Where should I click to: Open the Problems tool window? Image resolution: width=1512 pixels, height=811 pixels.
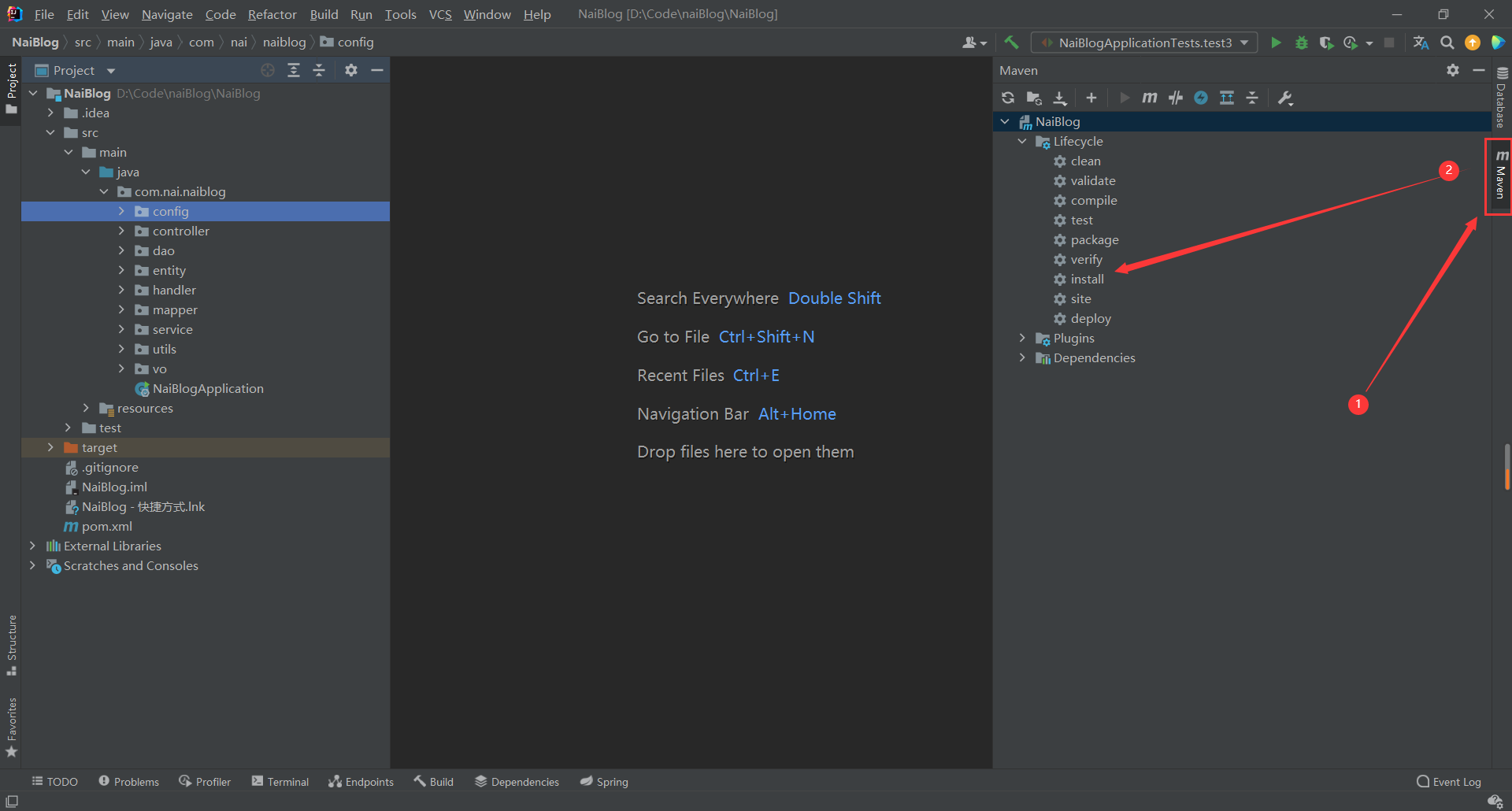pyautogui.click(x=129, y=781)
